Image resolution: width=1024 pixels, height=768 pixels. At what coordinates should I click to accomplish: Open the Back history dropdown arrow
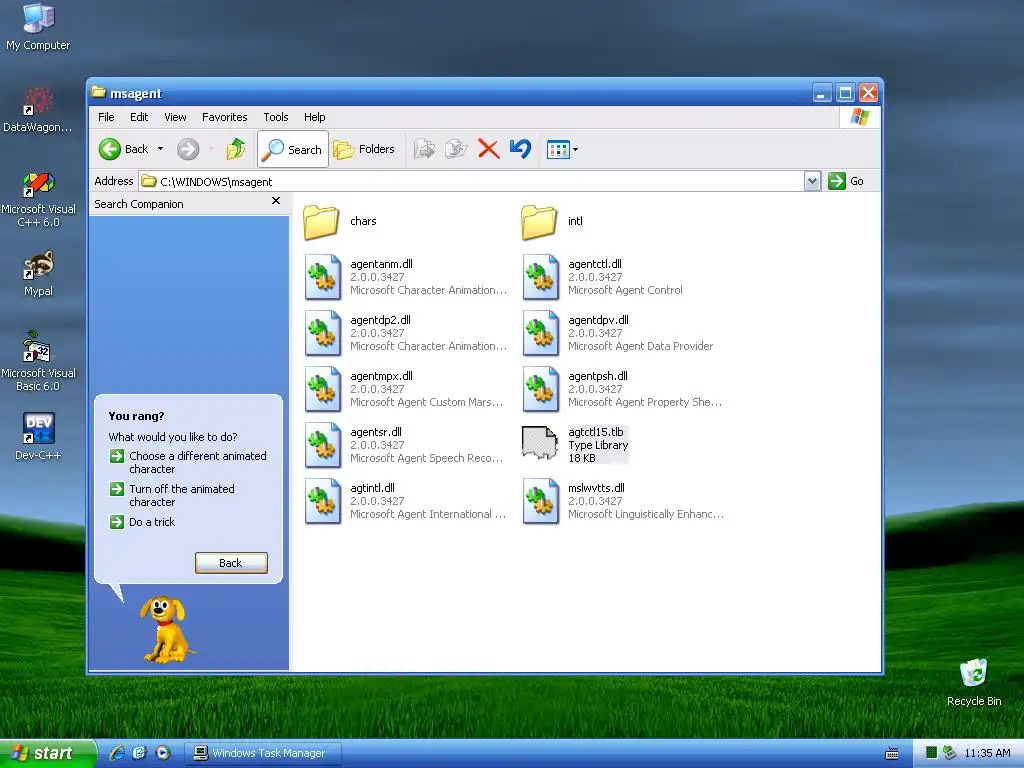pyautogui.click(x=160, y=150)
